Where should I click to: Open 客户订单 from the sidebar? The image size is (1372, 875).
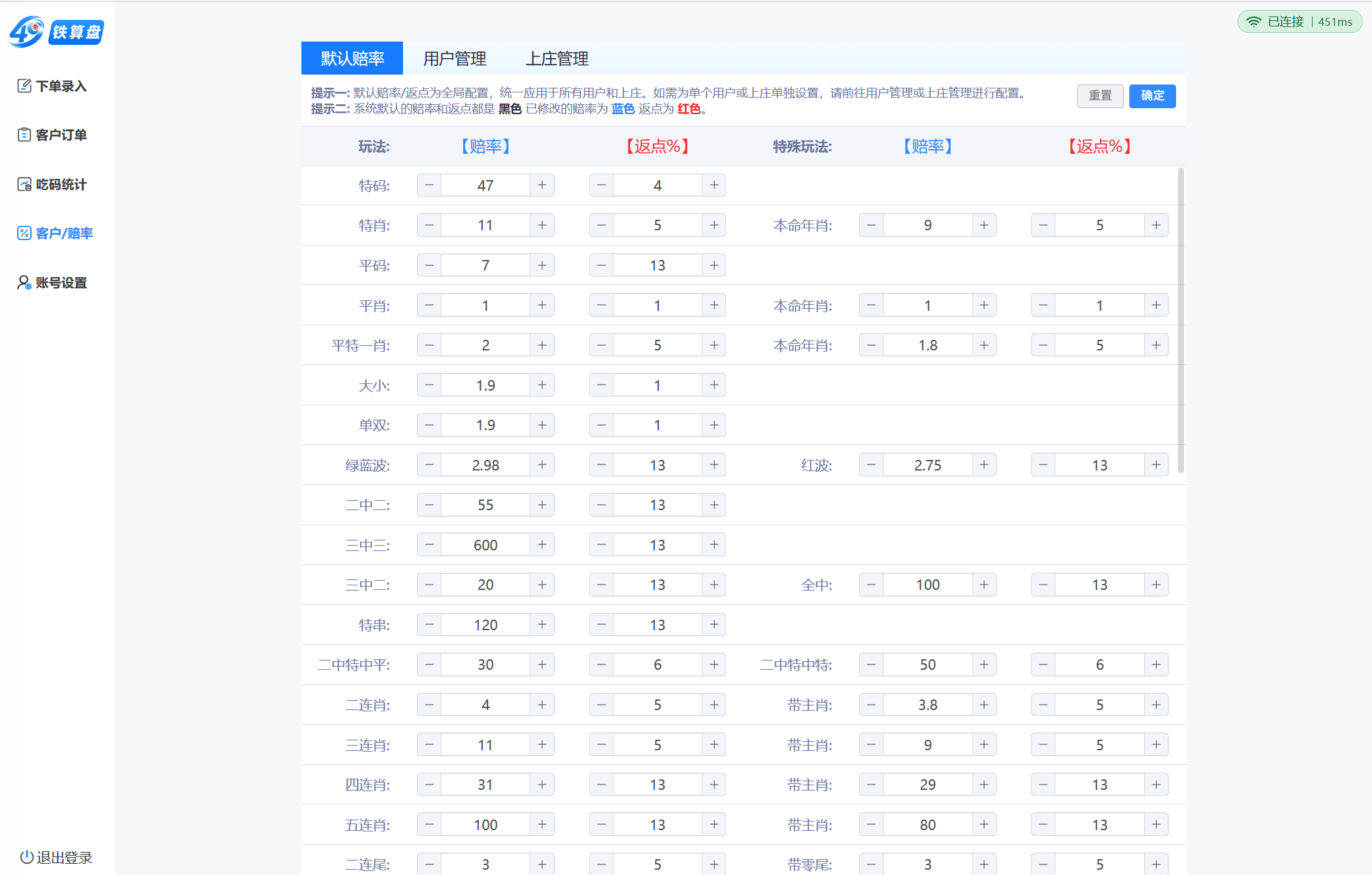(52, 135)
